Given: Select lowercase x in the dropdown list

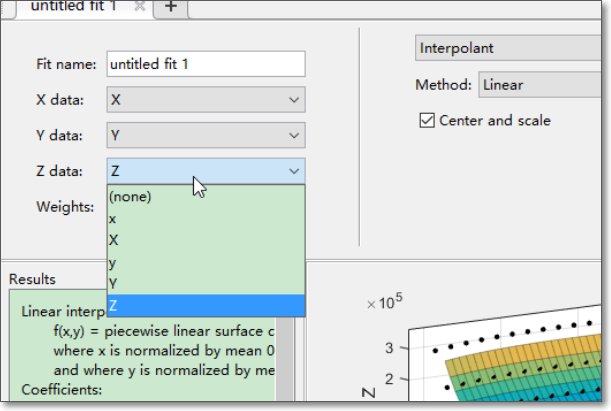Looking at the screenshot, I should pyautogui.click(x=113, y=218).
